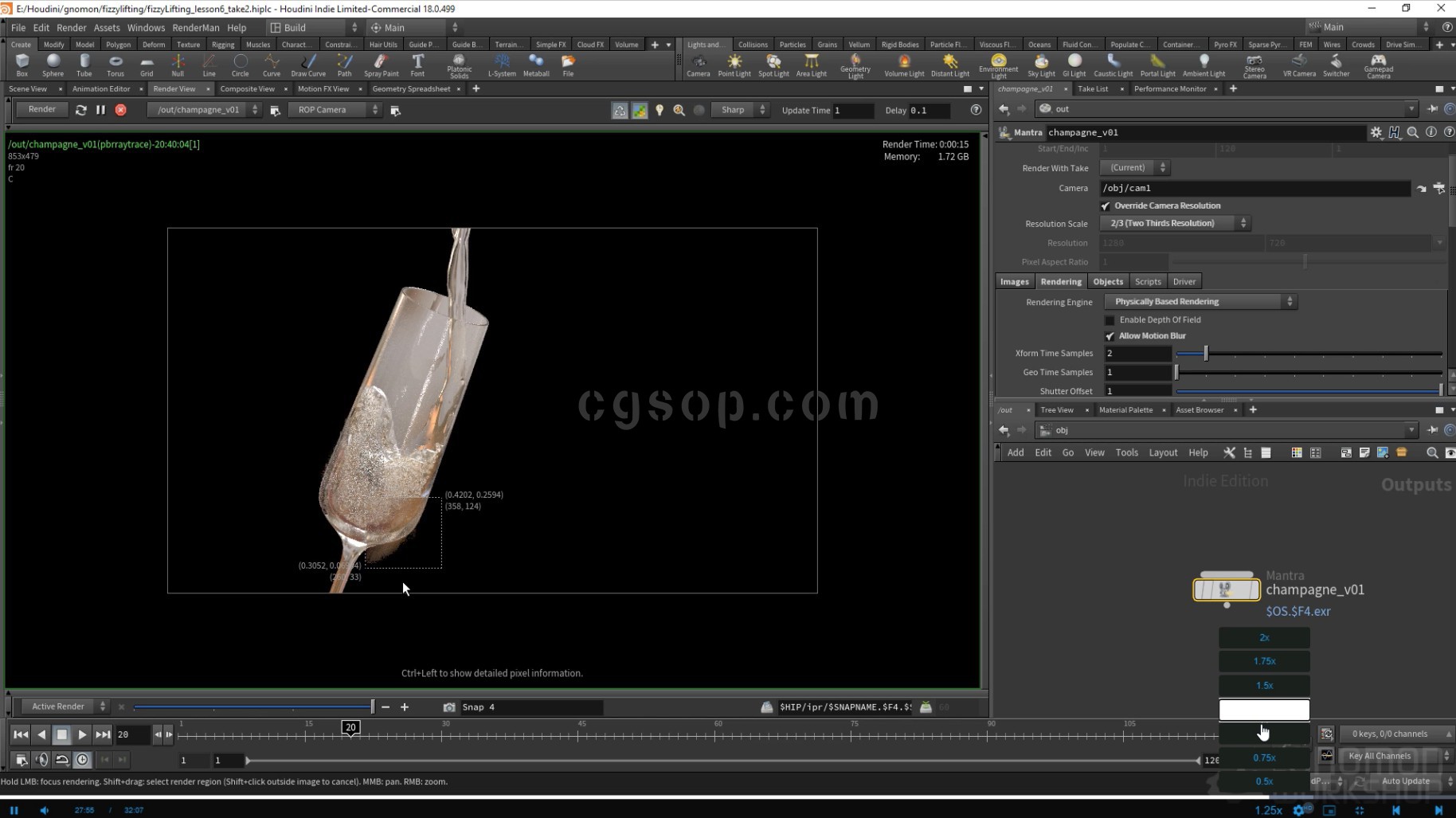Open the Render With Take dropdown
This screenshot has height=818, width=1456.
(1134, 168)
